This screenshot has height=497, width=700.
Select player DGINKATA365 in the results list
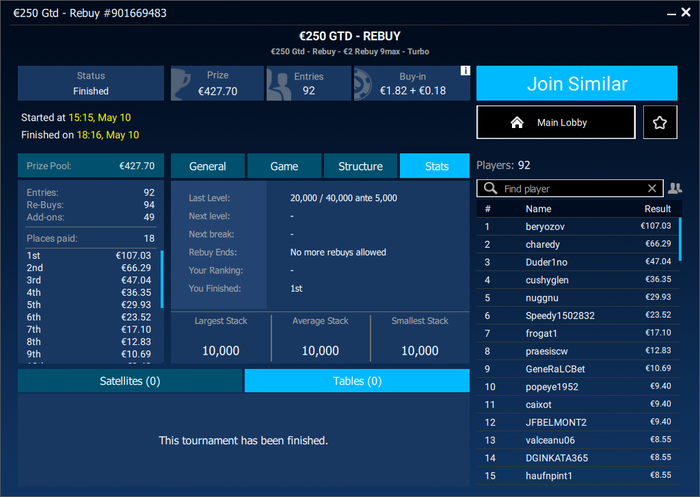click(578, 458)
